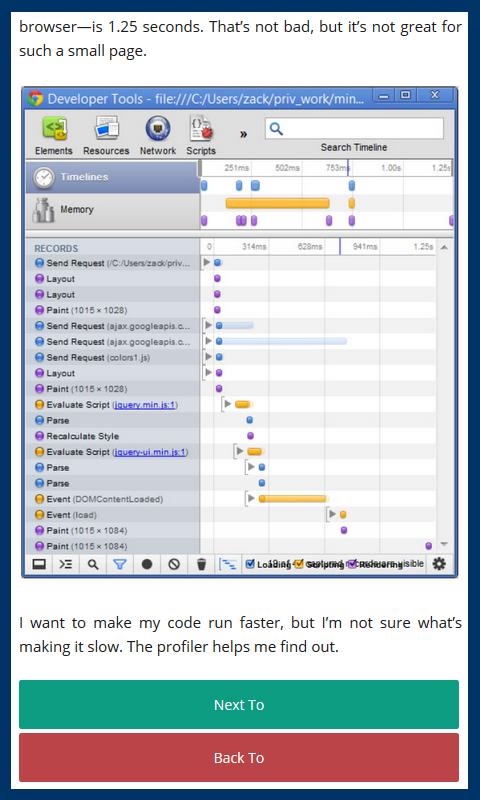This screenshot has height=800, width=480.
Task: Show the console via the bottom bar icon
Action: (x=65, y=564)
